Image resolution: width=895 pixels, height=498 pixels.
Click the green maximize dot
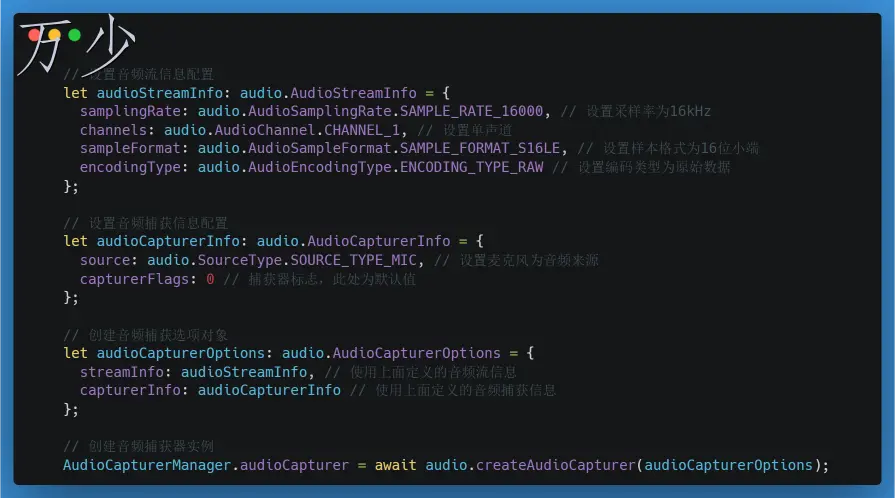(x=75, y=35)
